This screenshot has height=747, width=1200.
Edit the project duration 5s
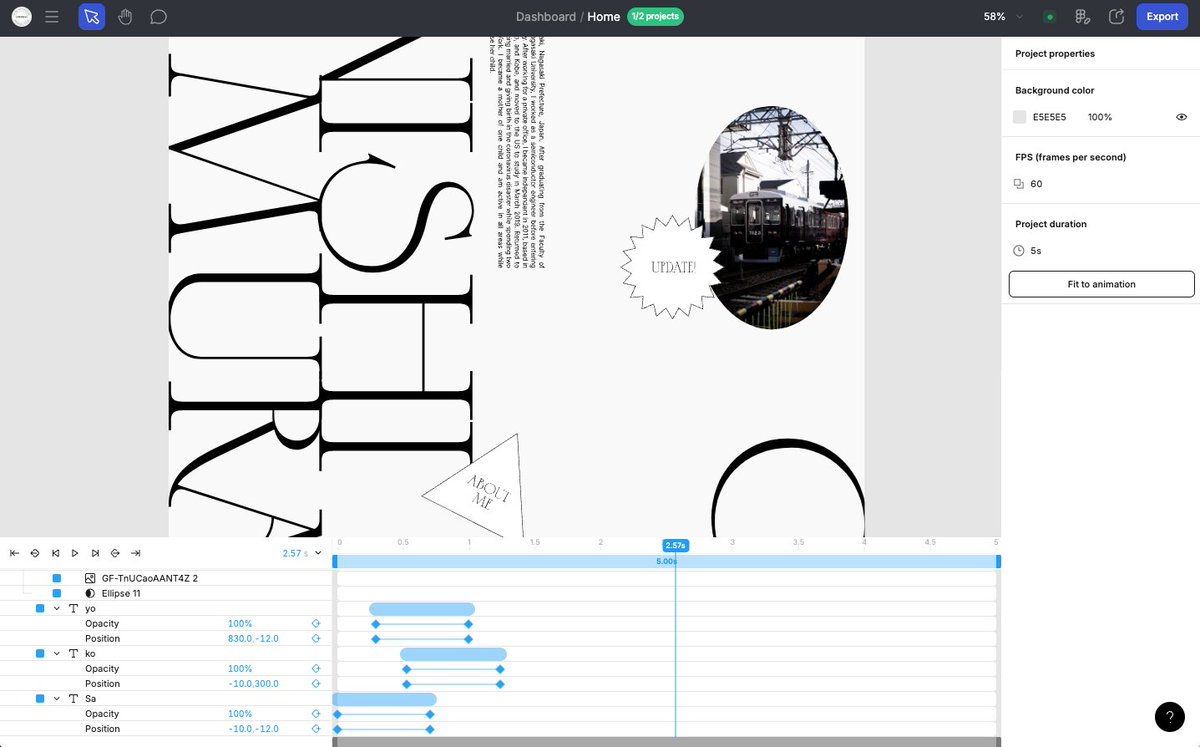point(1036,251)
